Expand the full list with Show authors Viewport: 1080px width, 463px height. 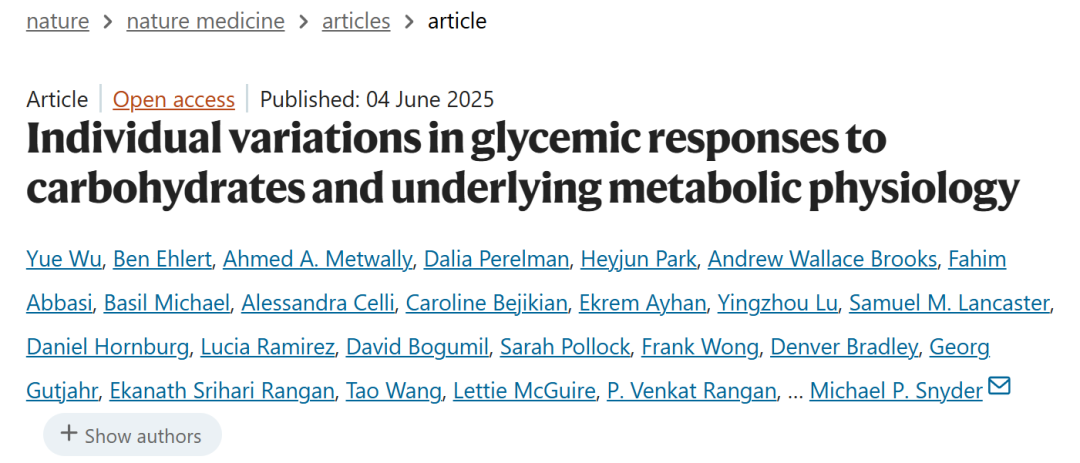[132, 435]
